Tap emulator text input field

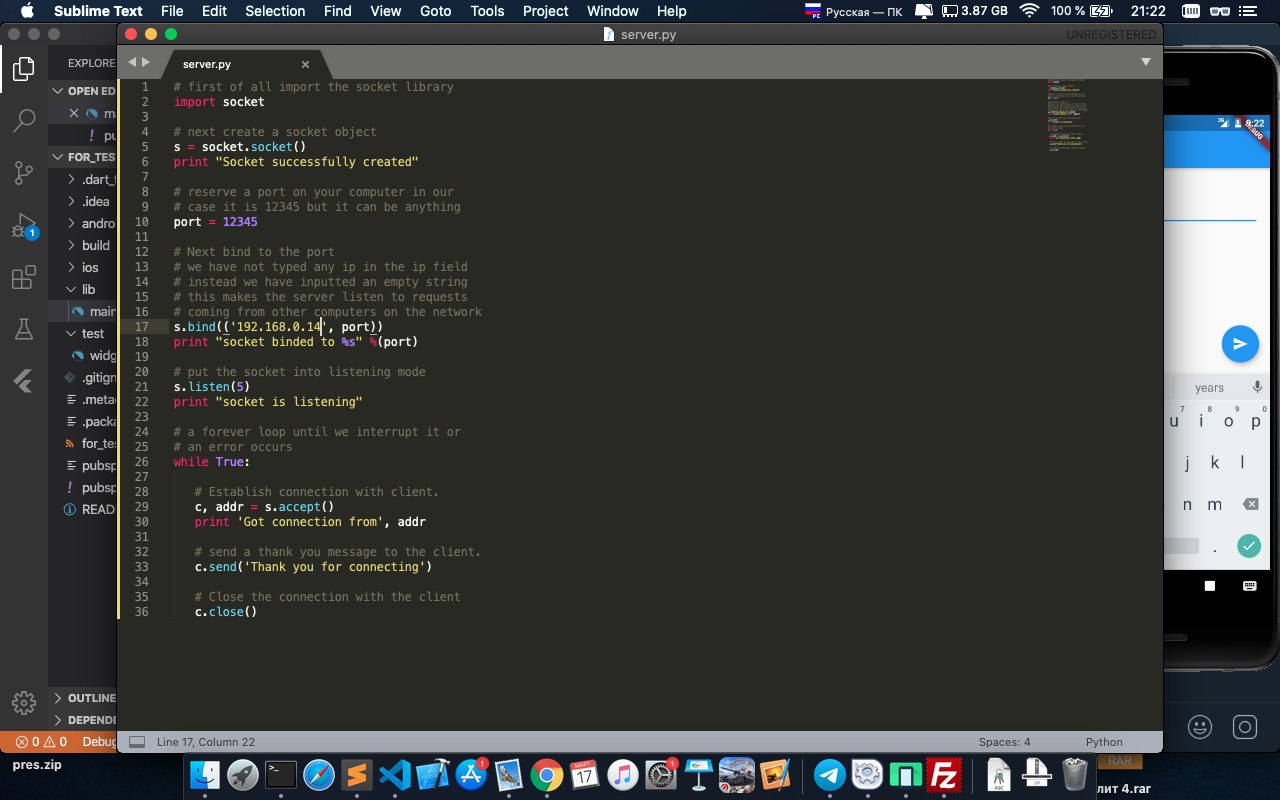pos(1212,205)
